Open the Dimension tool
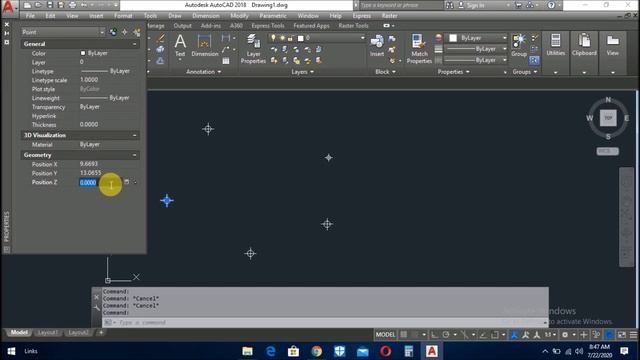Screen dimensions: 640x360 coord(204,45)
